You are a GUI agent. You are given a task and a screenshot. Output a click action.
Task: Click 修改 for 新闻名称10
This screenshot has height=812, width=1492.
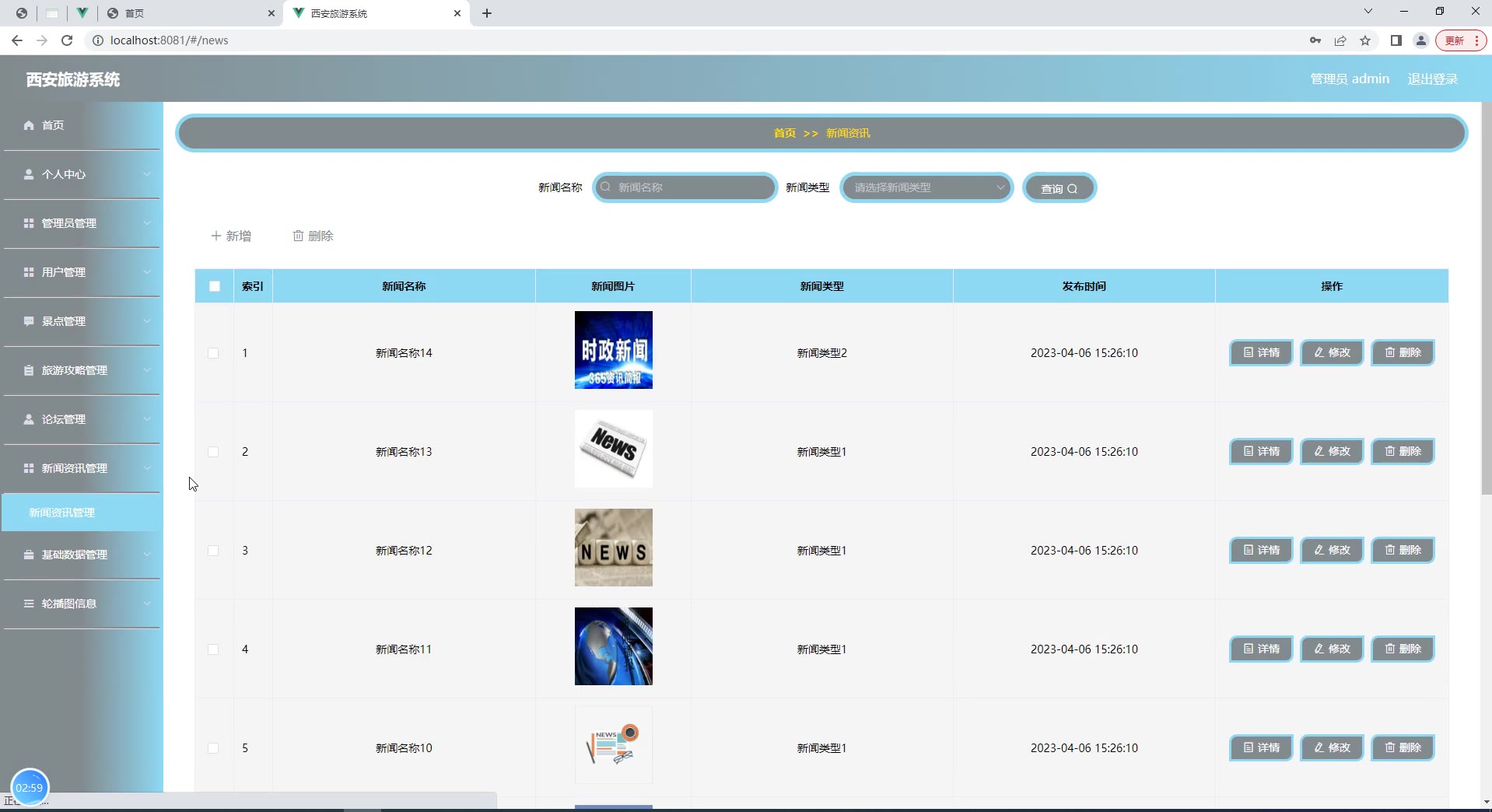[x=1332, y=747]
